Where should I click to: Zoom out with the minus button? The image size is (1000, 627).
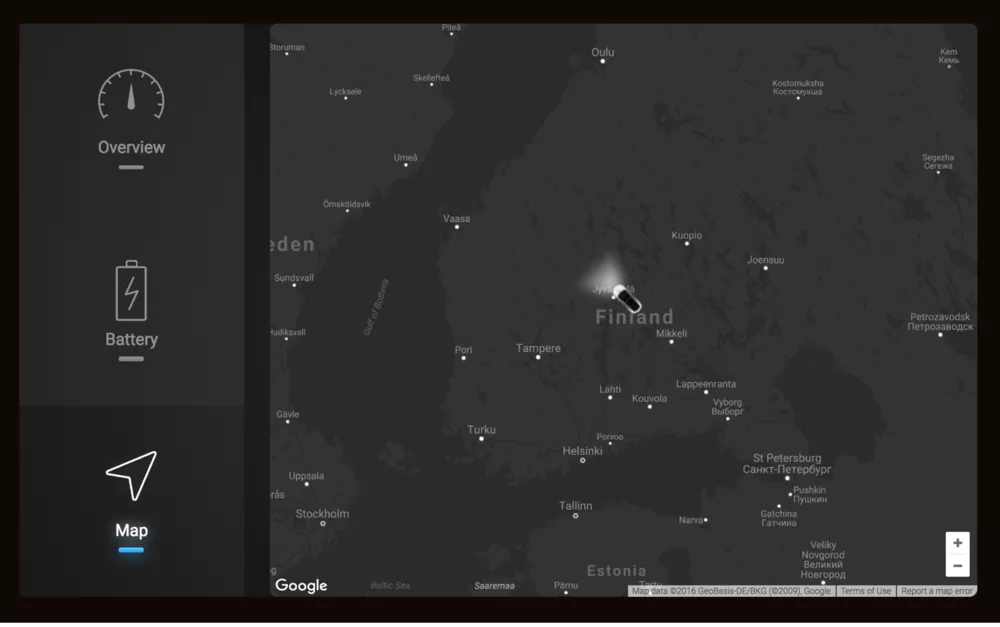click(x=957, y=566)
